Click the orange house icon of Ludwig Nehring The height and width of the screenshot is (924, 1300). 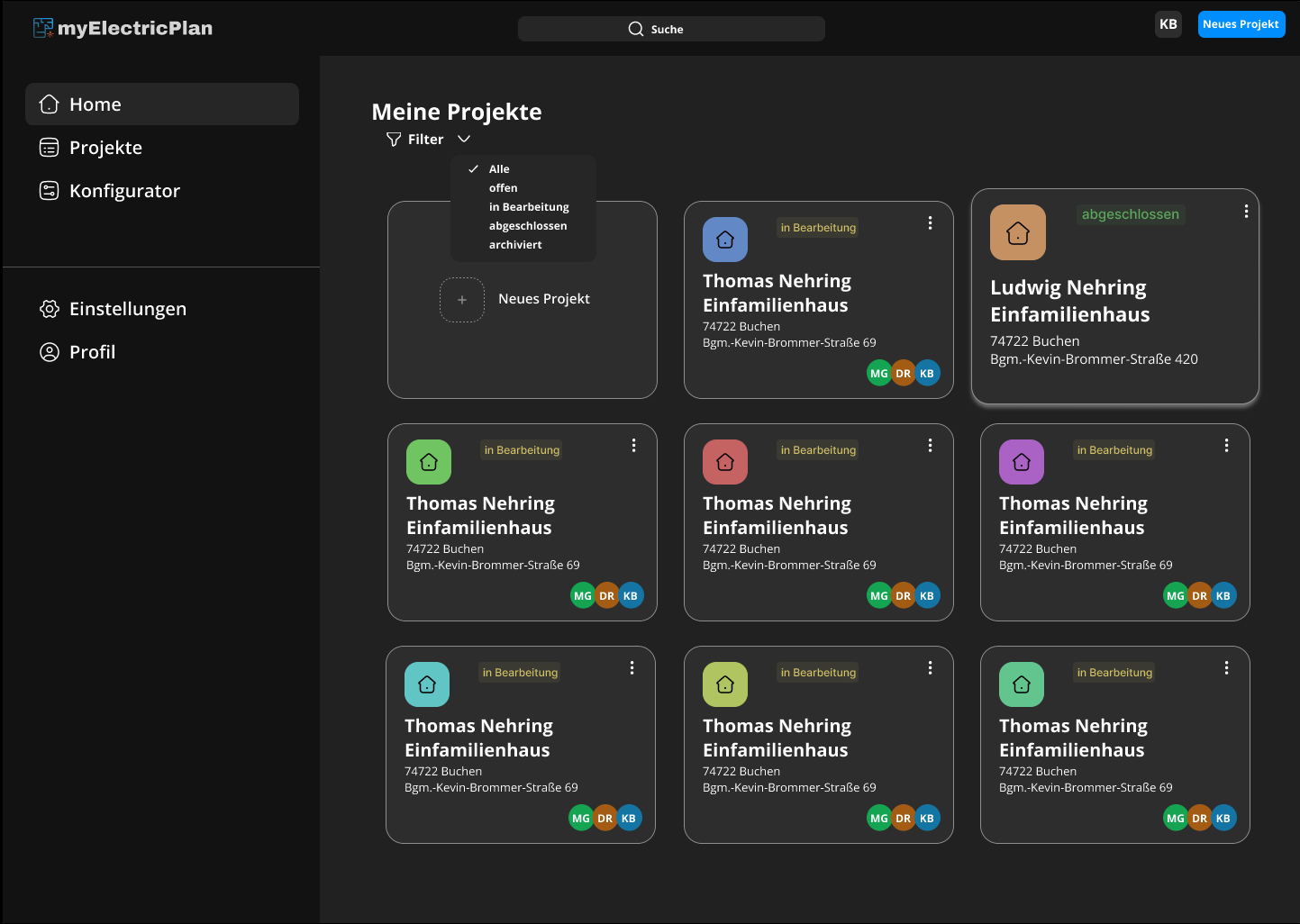click(1018, 232)
